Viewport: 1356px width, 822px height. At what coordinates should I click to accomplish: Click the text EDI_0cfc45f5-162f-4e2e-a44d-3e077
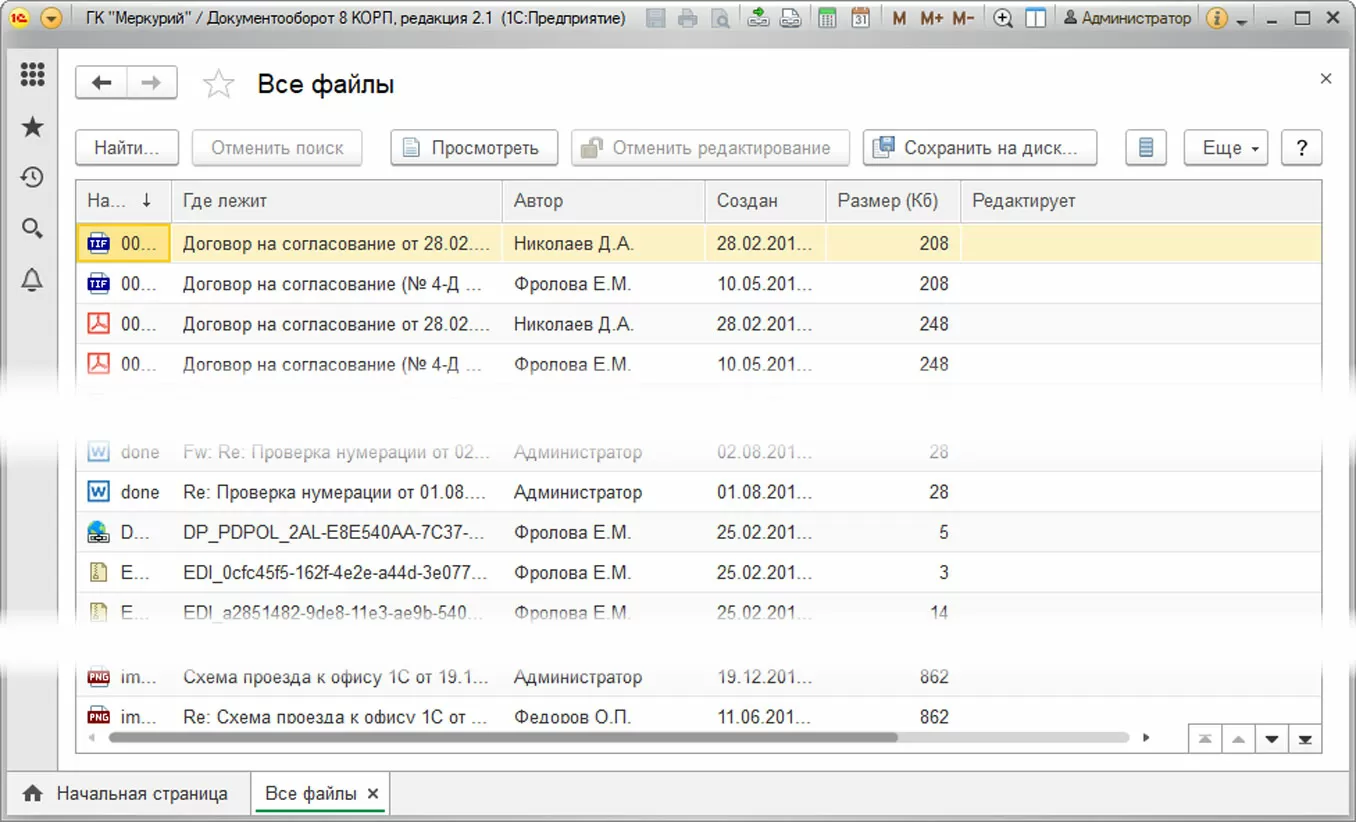tap(336, 572)
